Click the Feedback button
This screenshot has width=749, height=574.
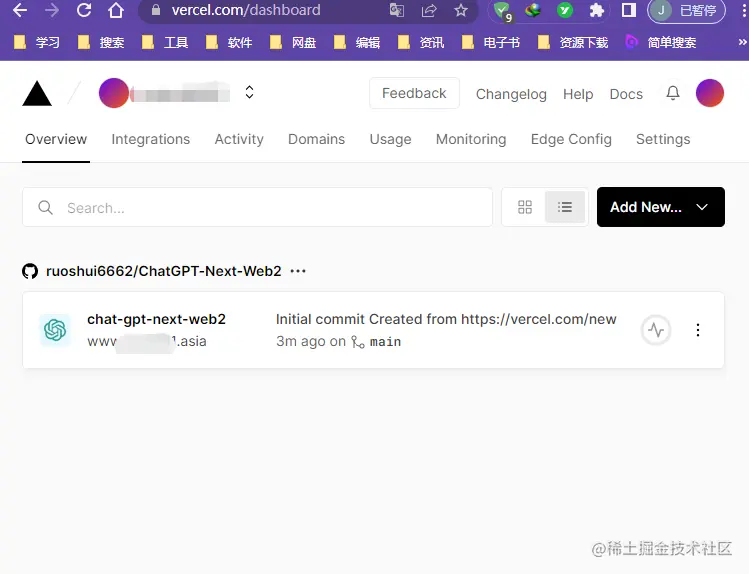[414, 93]
